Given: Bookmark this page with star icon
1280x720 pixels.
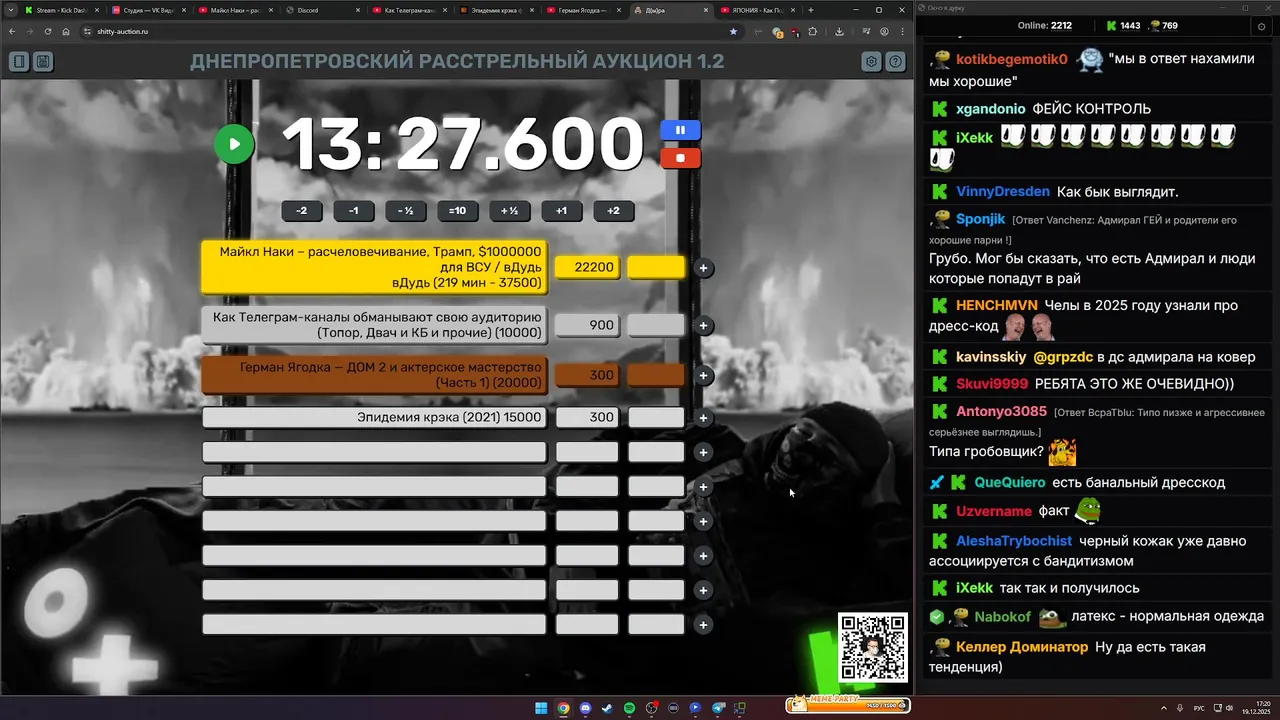Looking at the screenshot, I should tap(733, 31).
